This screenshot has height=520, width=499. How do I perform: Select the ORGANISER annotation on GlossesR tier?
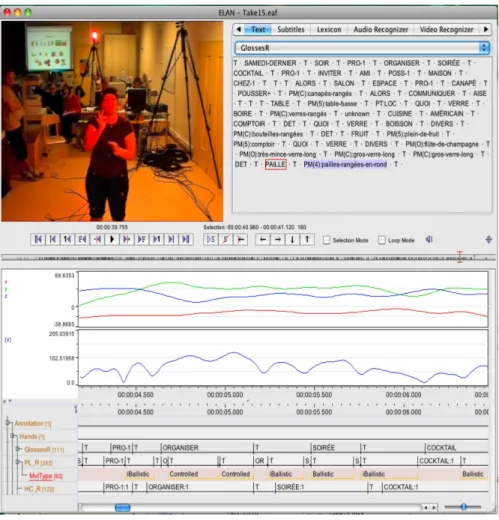click(x=207, y=448)
